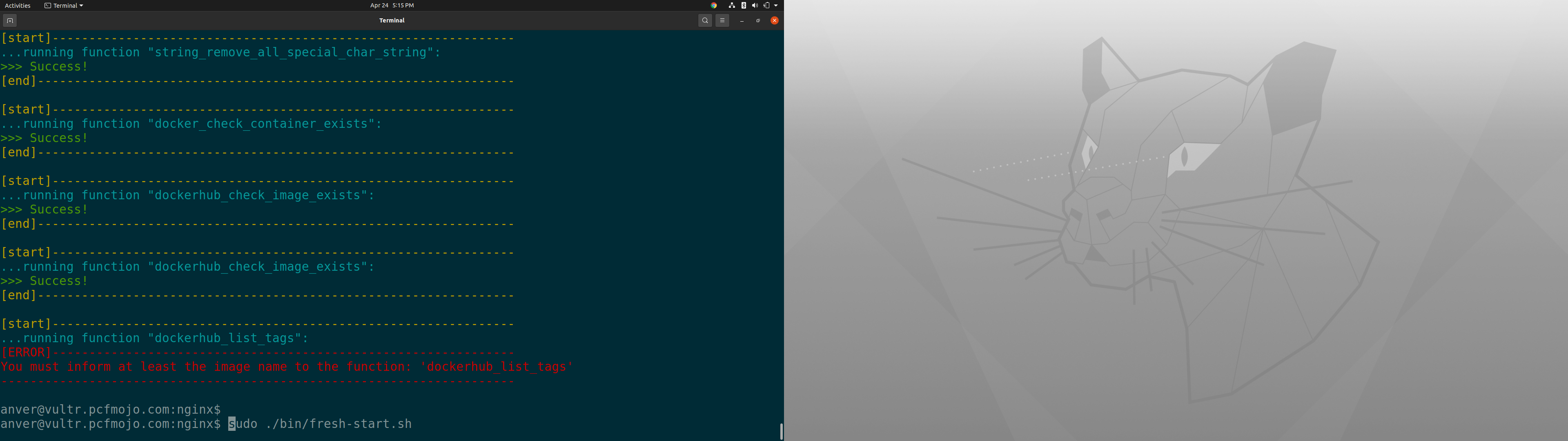Open a new terminal tab
The height and width of the screenshot is (441, 1568).
click(10, 20)
